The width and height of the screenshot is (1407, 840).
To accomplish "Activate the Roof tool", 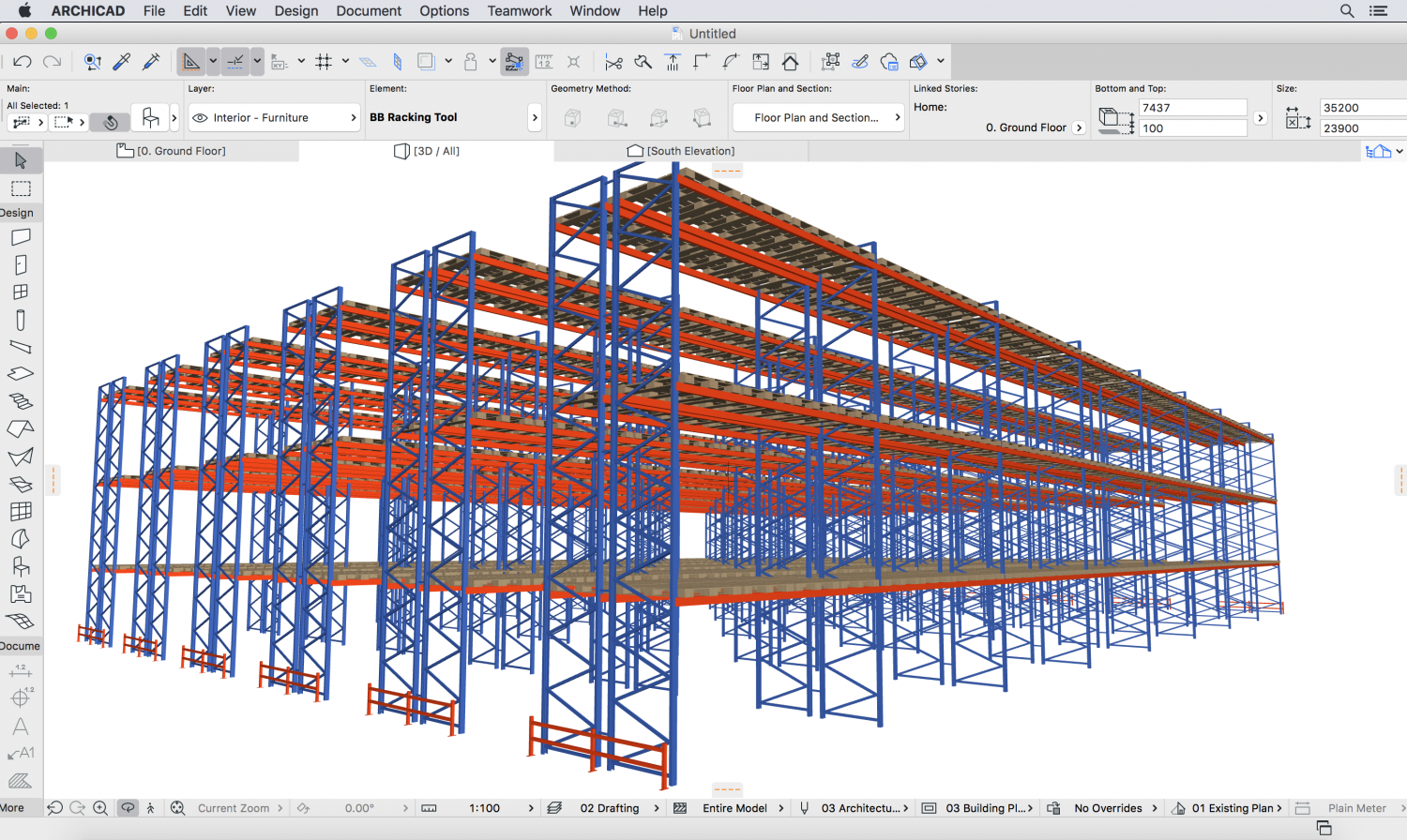I will [x=21, y=429].
